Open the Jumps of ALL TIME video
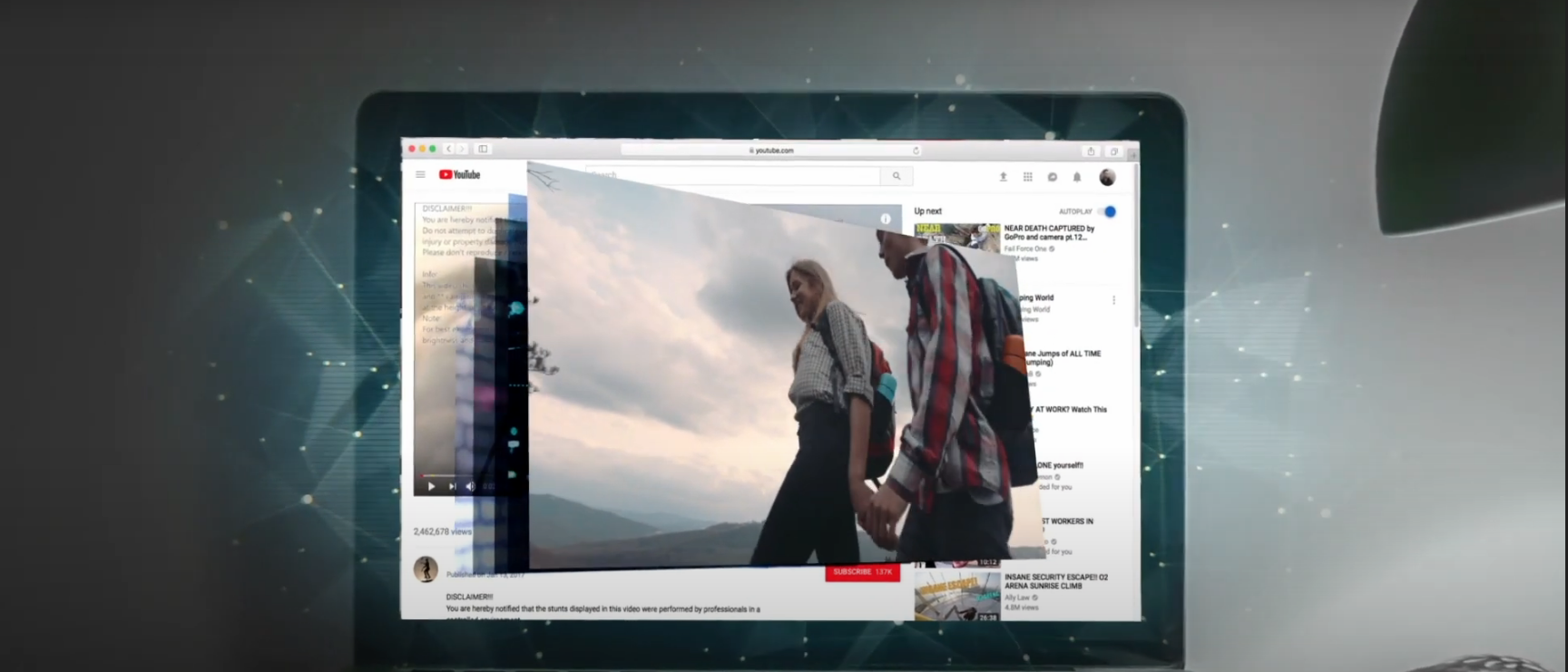This screenshot has width=1568, height=672. 1062,357
